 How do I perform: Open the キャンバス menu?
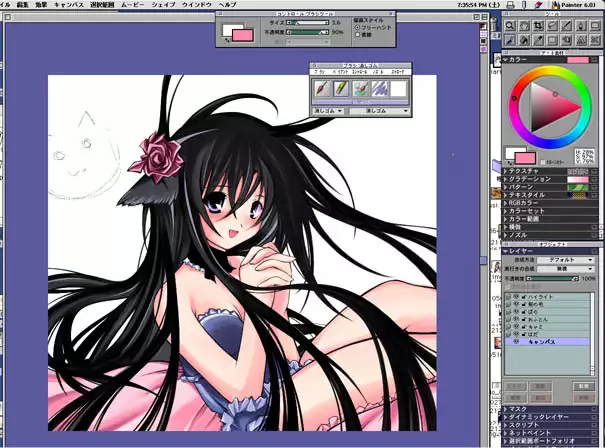pyautogui.click(x=70, y=5)
